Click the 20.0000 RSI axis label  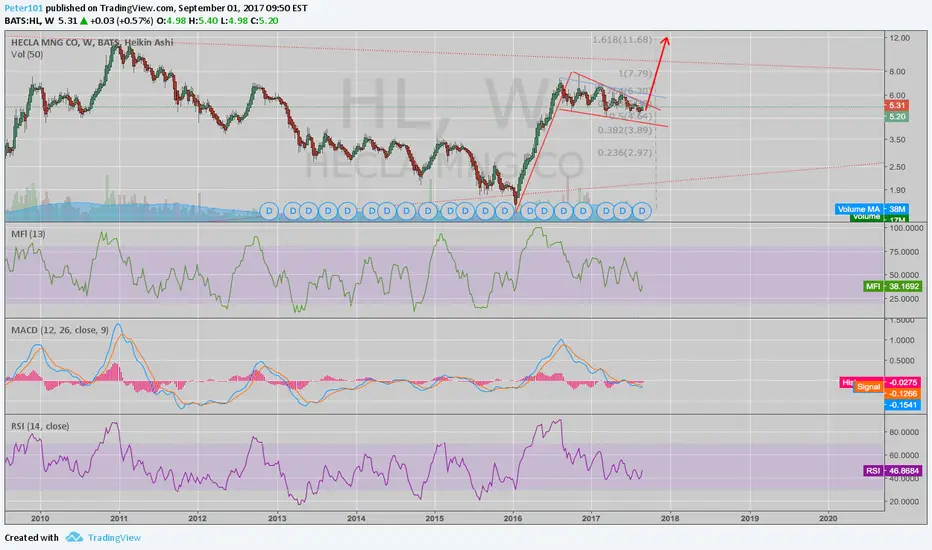coord(903,502)
